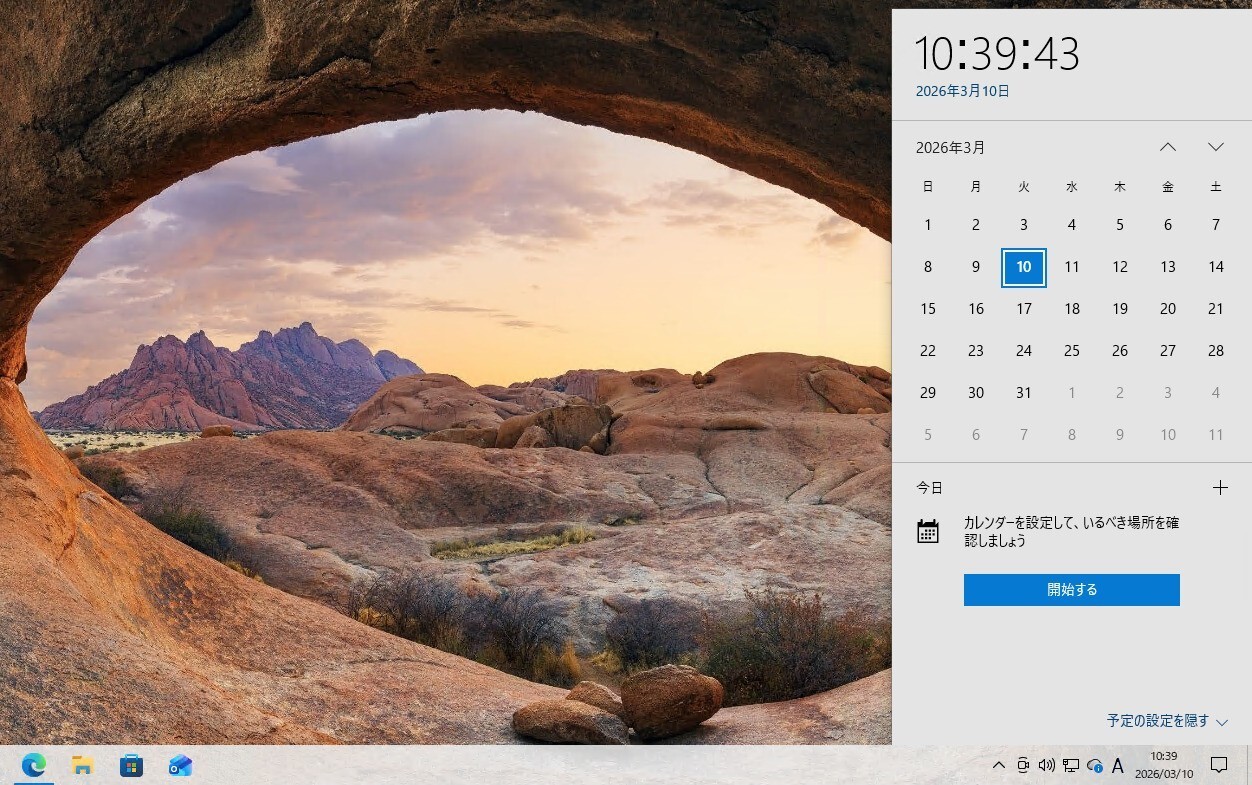Toggle the IME input mode A indicator
1252x785 pixels.
pyautogui.click(x=1118, y=766)
